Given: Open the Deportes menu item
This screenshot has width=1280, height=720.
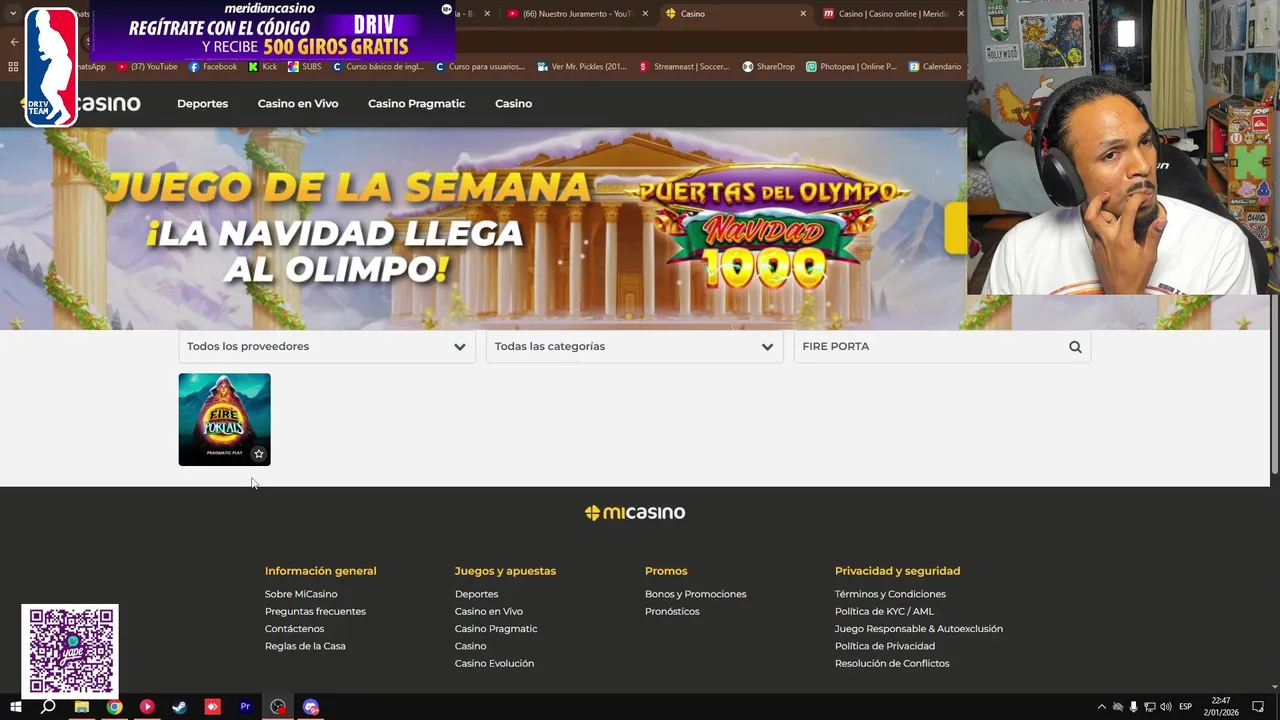Looking at the screenshot, I should (x=202, y=104).
